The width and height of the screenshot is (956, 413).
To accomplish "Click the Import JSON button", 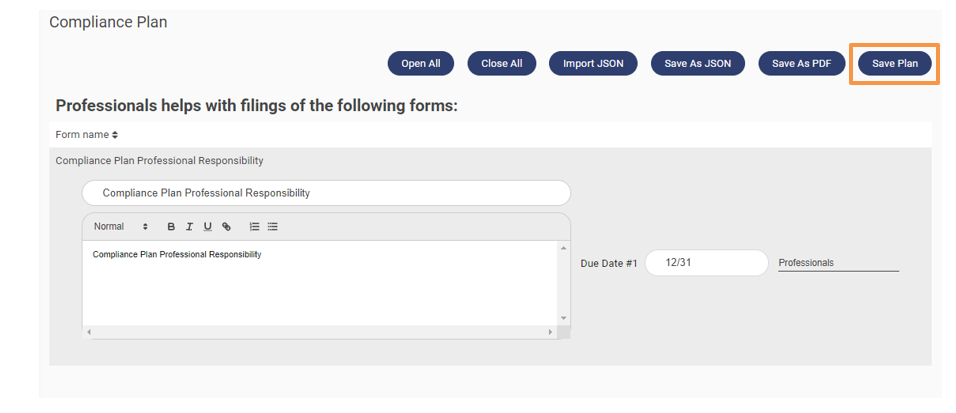I will click(x=593, y=63).
